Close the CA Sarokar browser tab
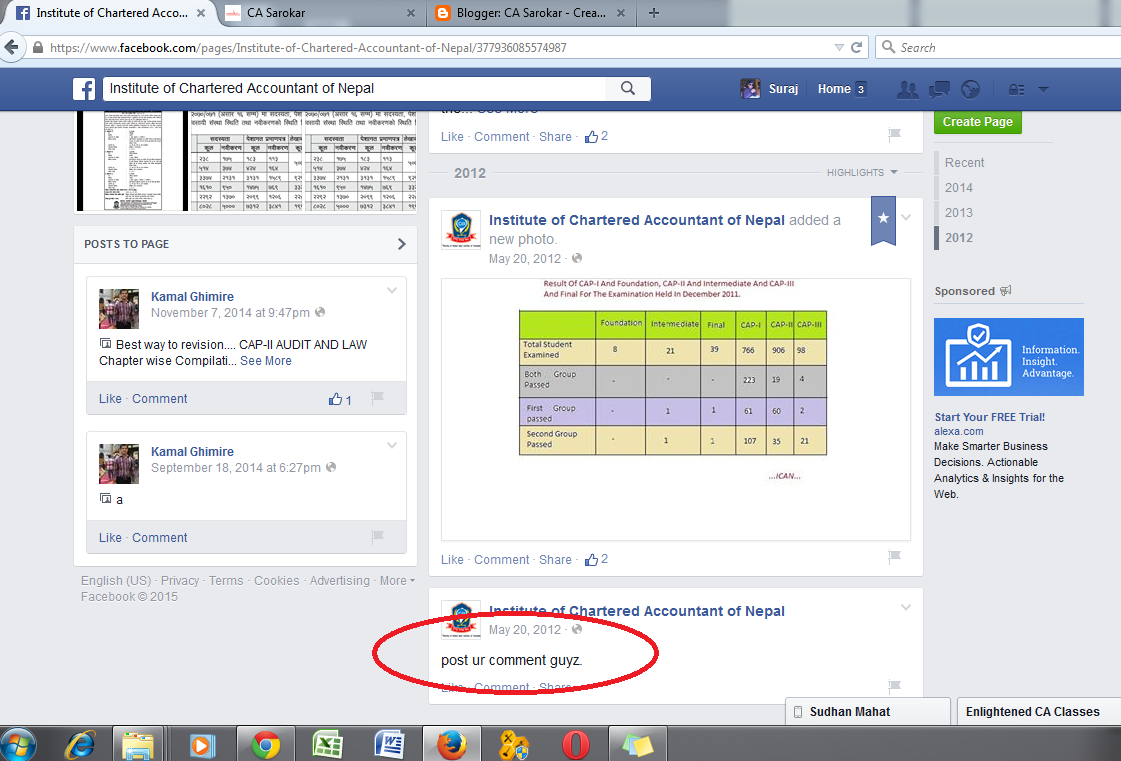 410,13
